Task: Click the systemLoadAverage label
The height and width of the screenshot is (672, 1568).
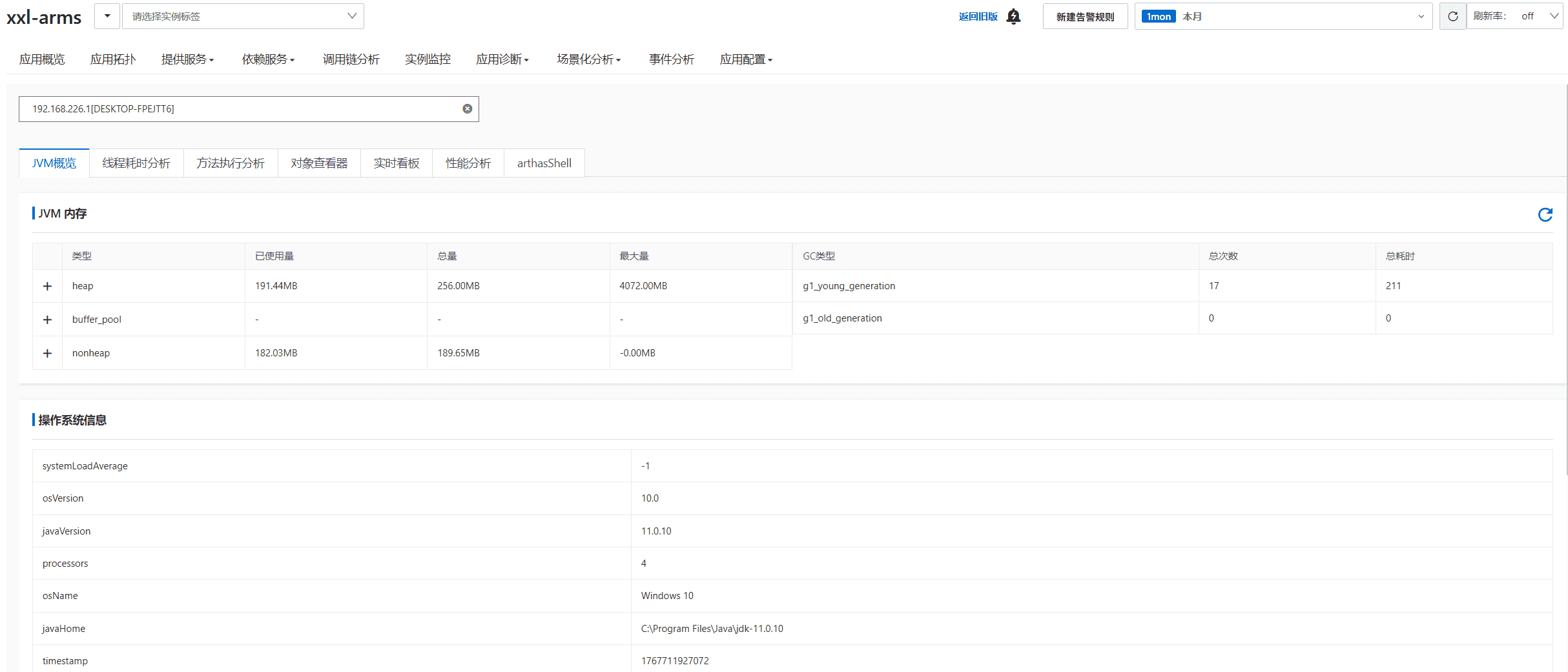Action: click(x=85, y=466)
